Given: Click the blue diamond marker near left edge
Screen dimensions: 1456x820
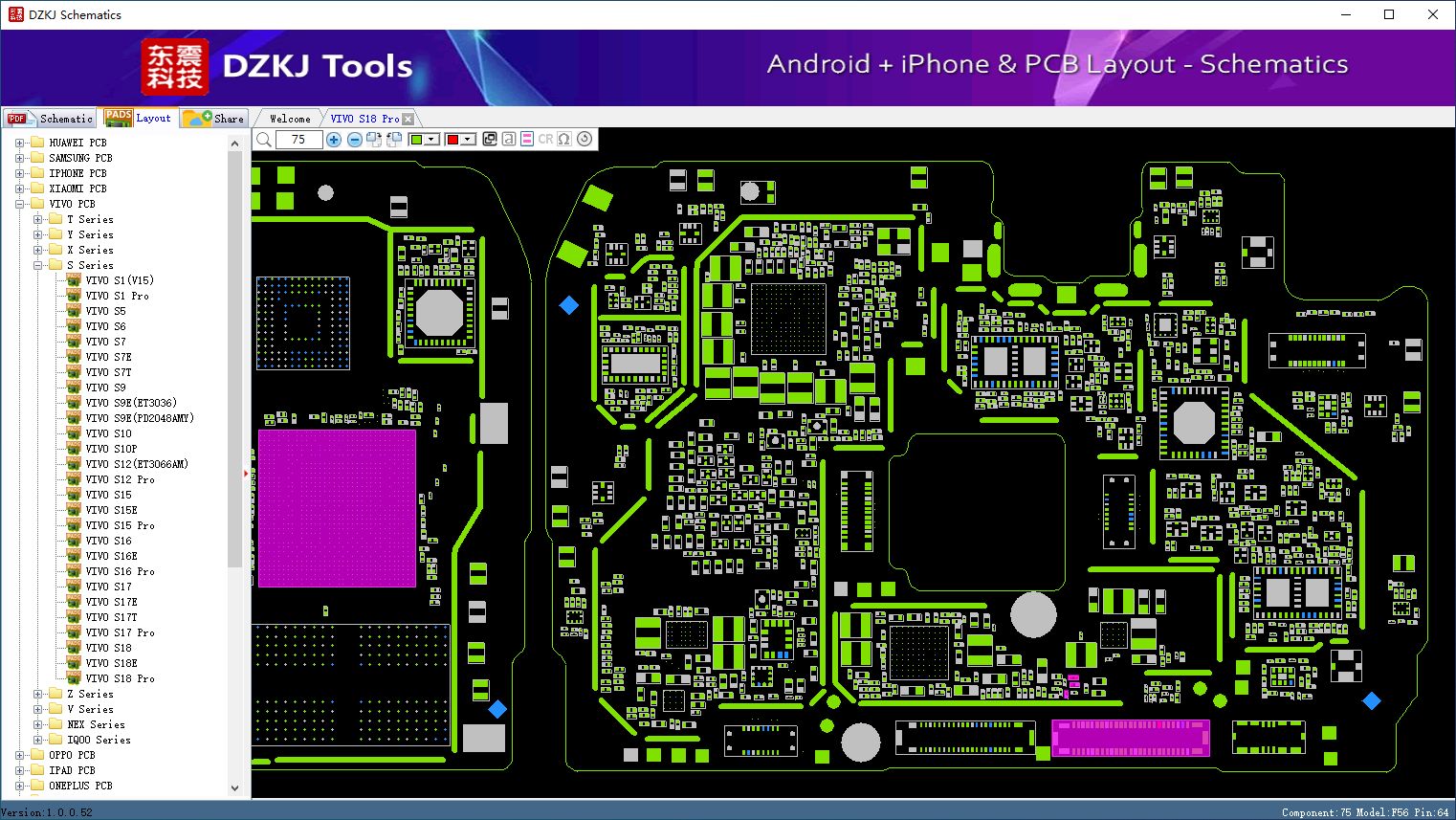Looking at the screenshot, I should [x=569, y=305].
